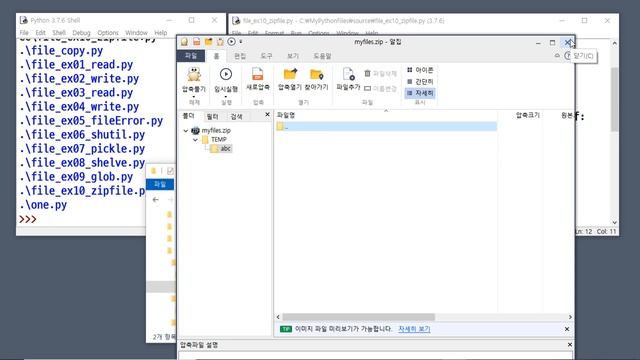Open the 임시실행 dropdown arrow
640x360 pixels.
(226, 97)
